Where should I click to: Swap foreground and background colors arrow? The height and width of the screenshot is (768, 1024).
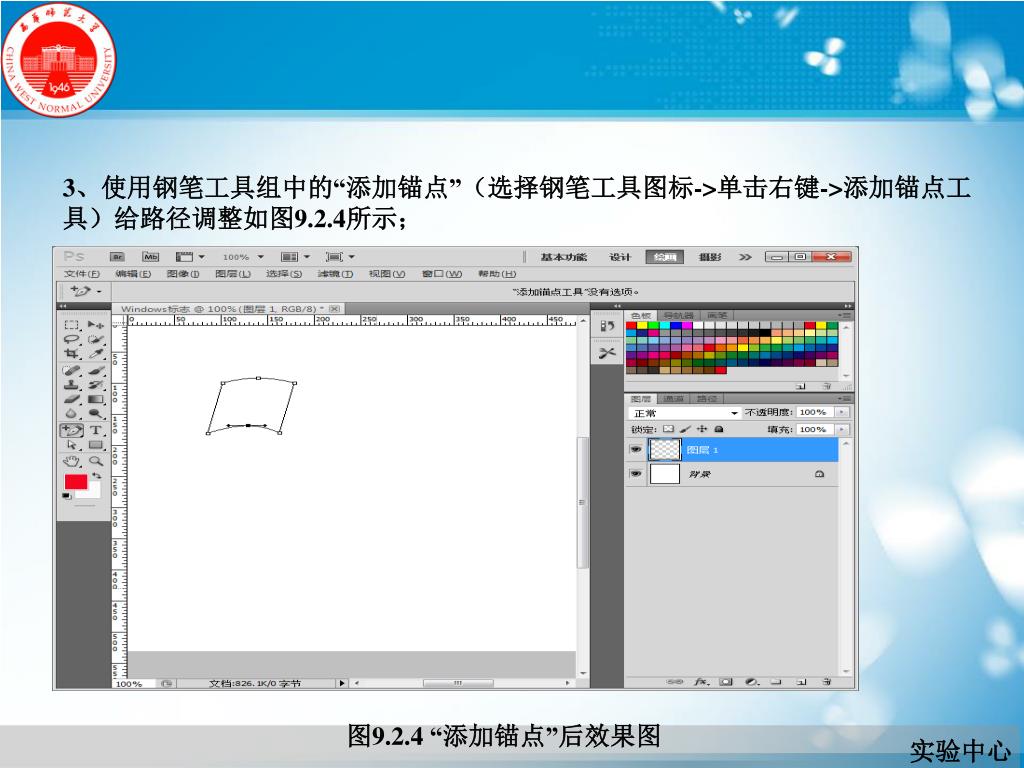pyautogui.click(x=97, y=476)
